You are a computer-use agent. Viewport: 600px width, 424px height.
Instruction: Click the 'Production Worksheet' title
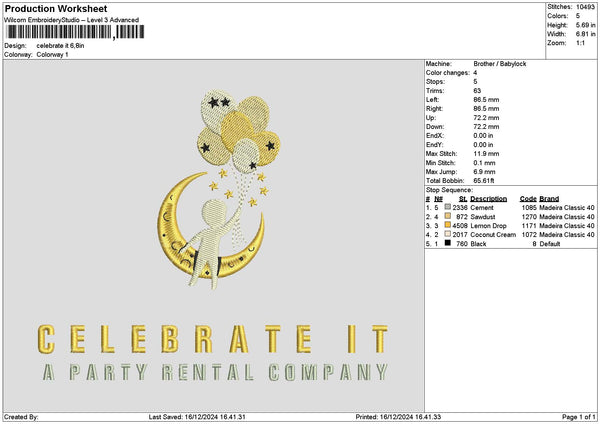[56, 8]
